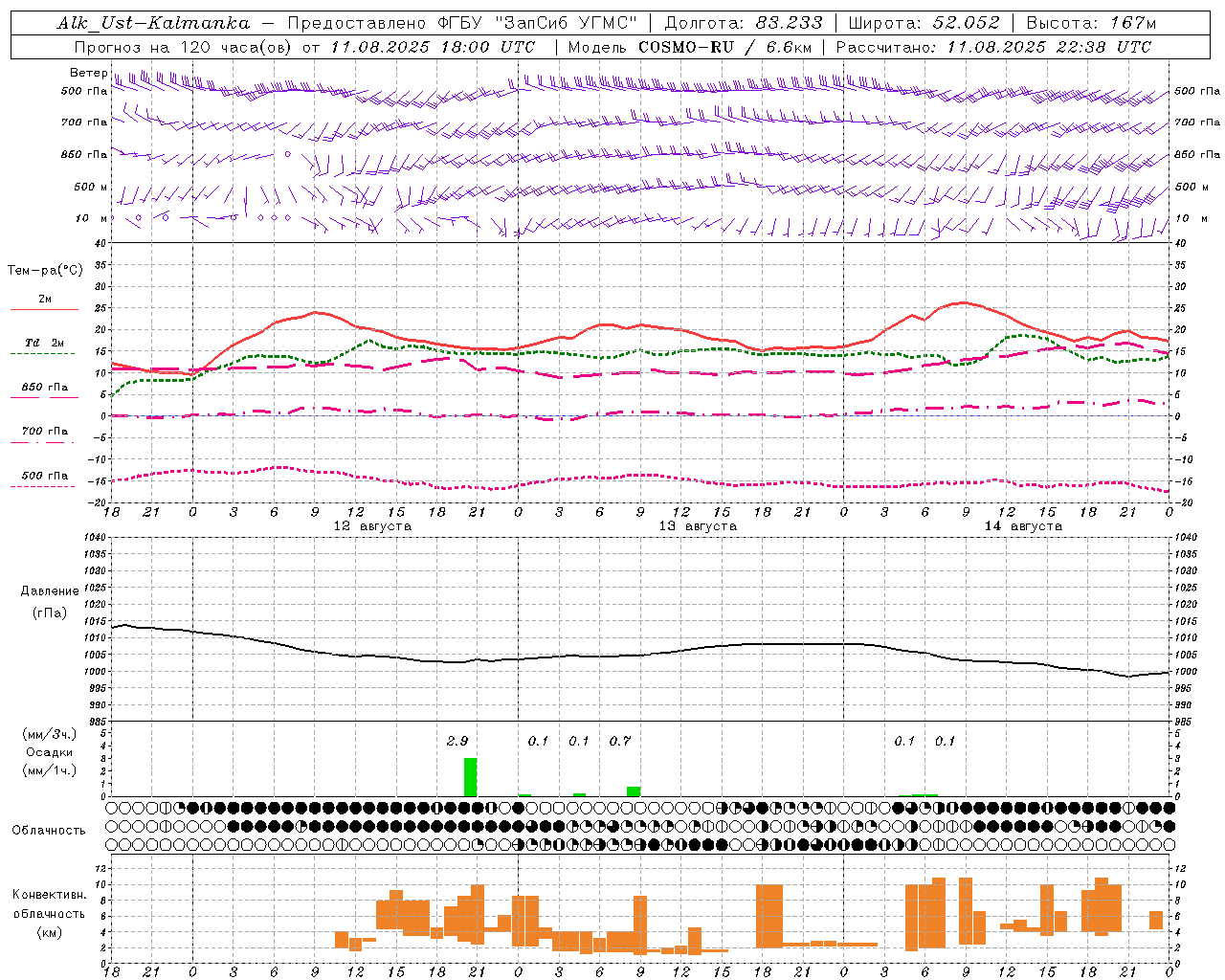Select the red 2м temperature legend line
1225x980 pixels.
[44, 309]
